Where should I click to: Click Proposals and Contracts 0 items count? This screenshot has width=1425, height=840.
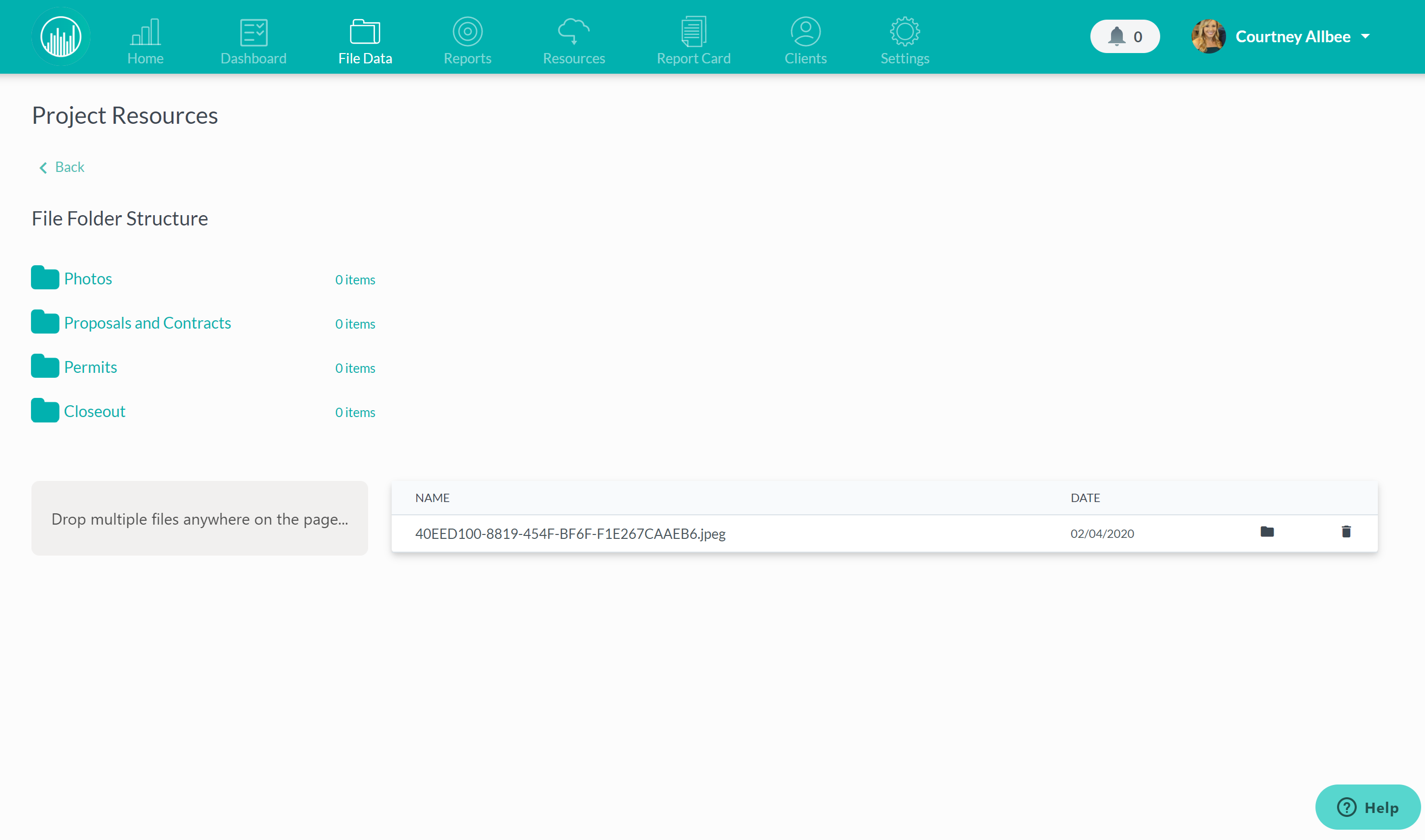(355, 324)
